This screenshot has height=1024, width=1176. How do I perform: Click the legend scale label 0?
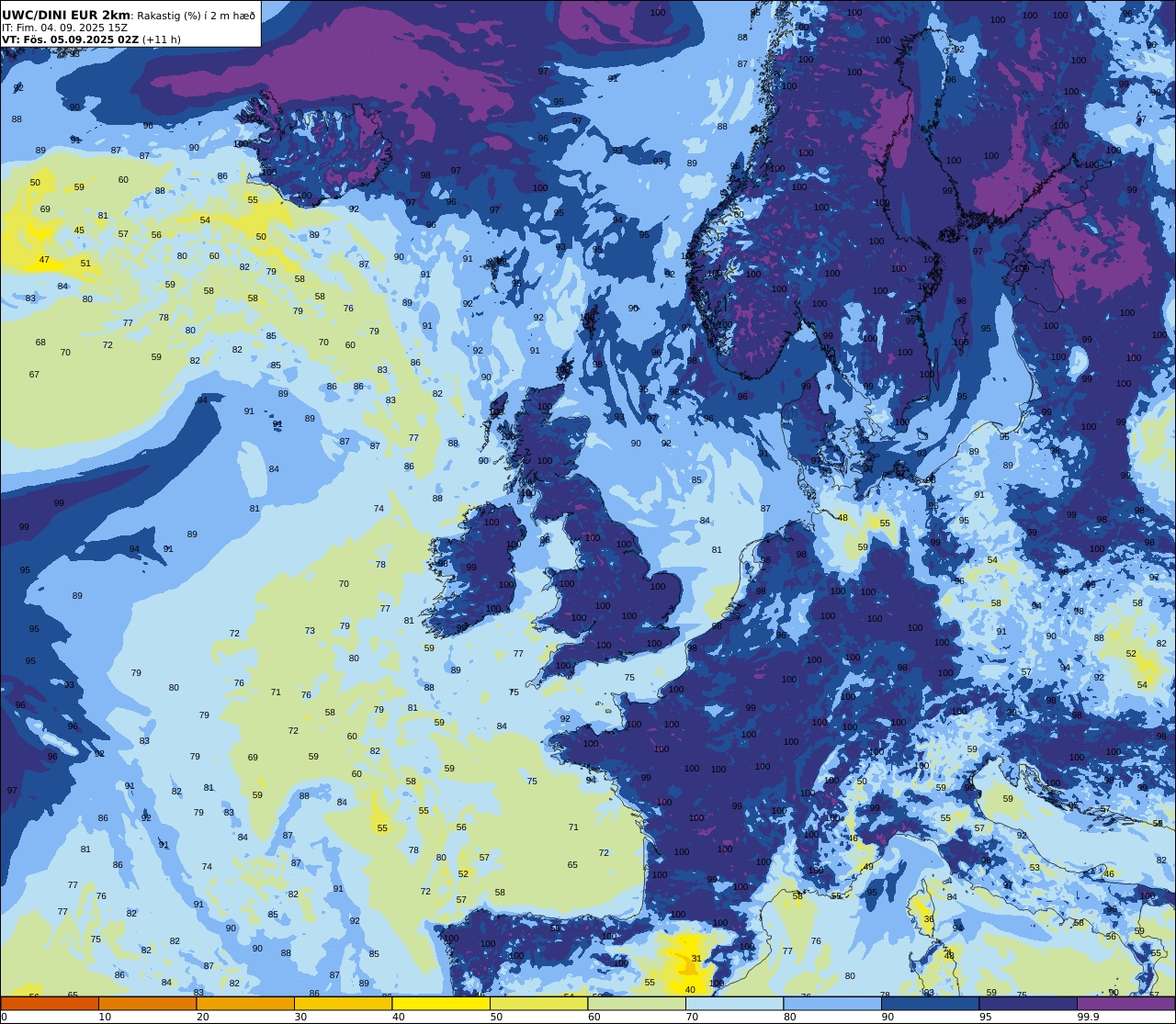click(4, 1017)
